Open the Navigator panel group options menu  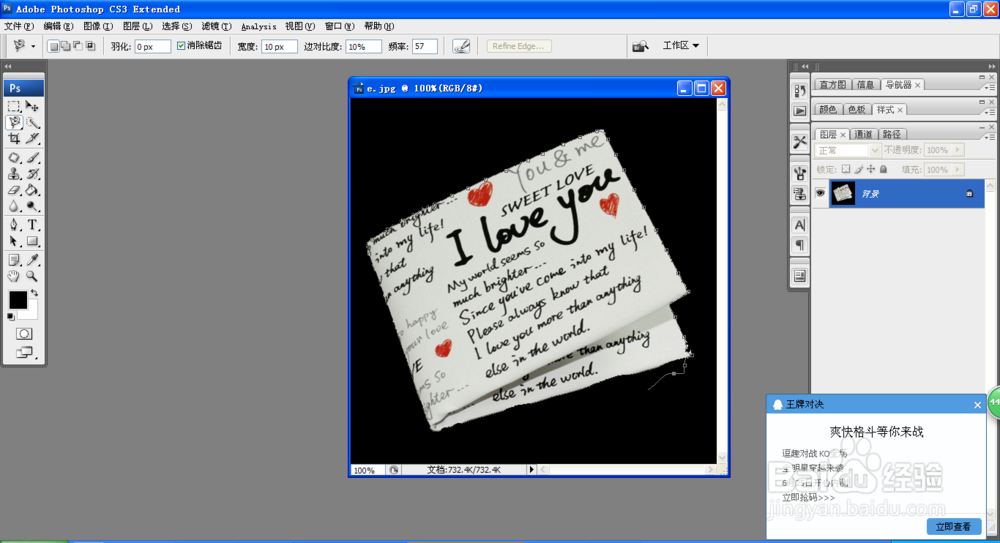pos(989,87)
